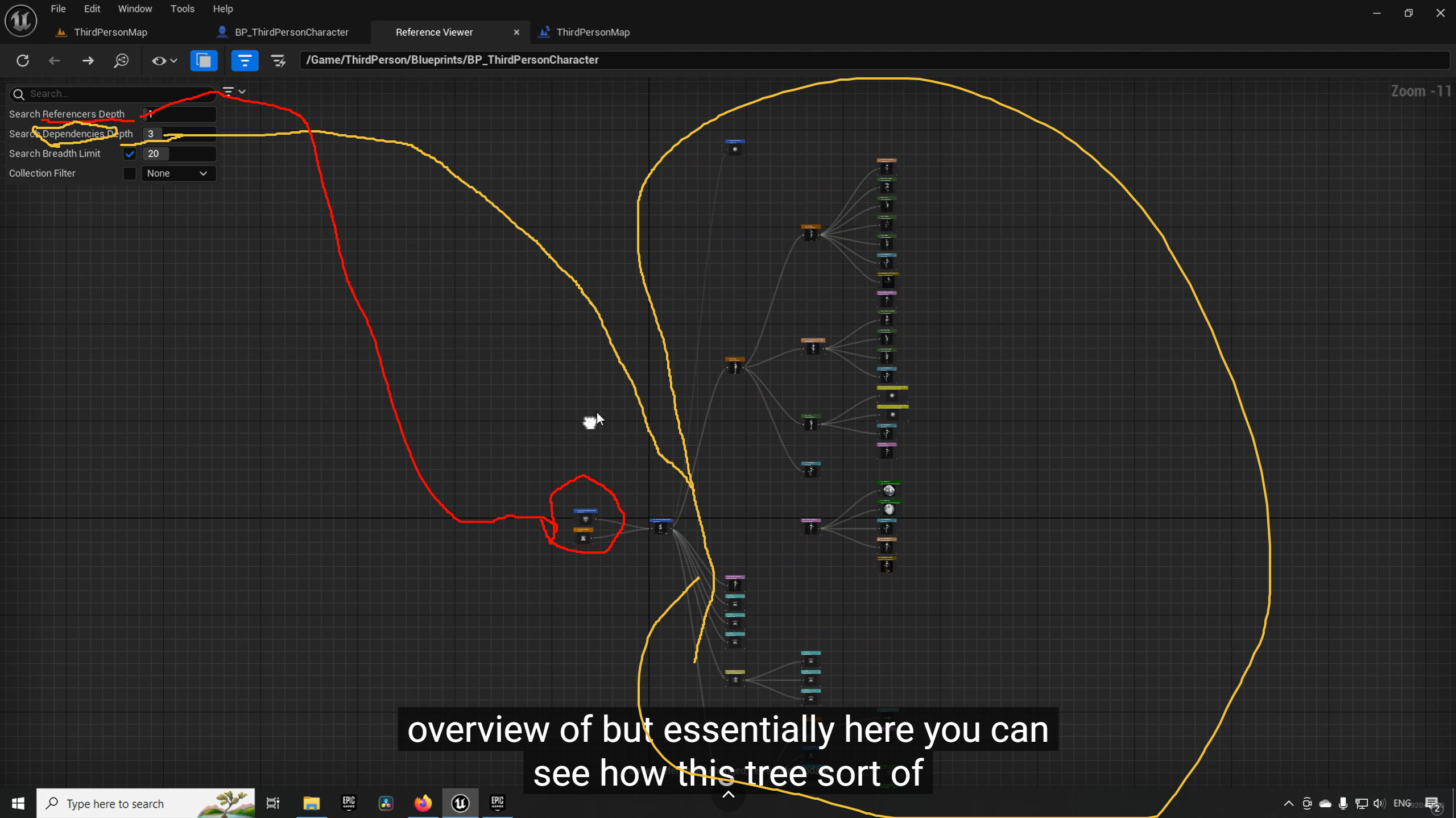This screenshot has width=1456, height=818.
Task: Click the find in content browser icon
Action: click(x=121, y=60)
